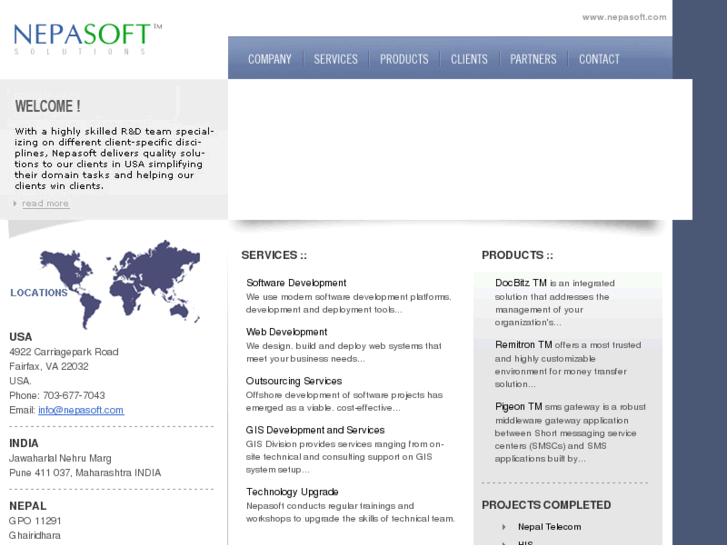Viewport: 727px width, 545px height.
Task: Click the arrow bullet beside Nepal Telecom
Action: tap(504, 527)
